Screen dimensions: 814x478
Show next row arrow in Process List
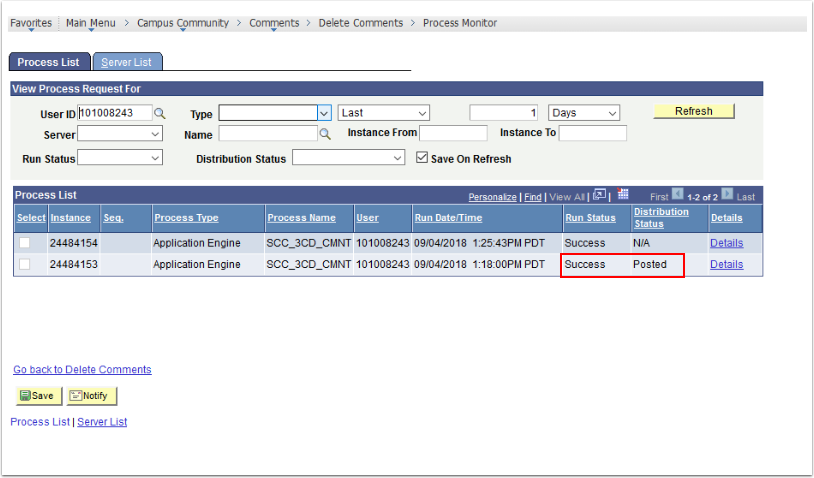click(727, 194)
